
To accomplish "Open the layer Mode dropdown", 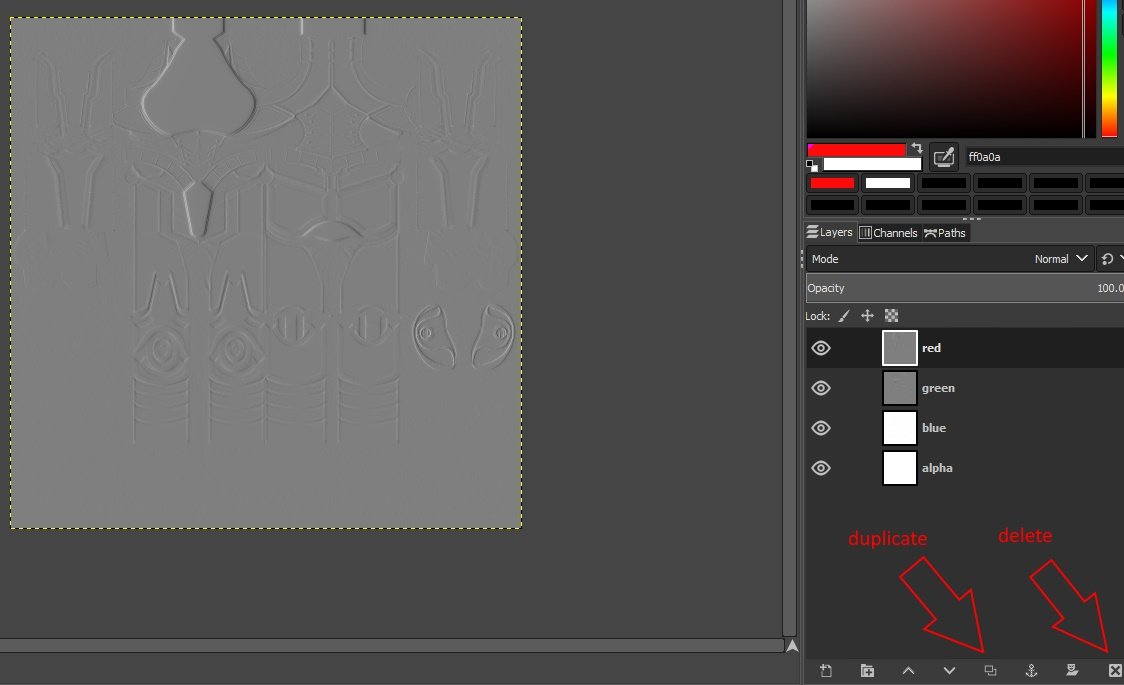I will tap(949, 259).
